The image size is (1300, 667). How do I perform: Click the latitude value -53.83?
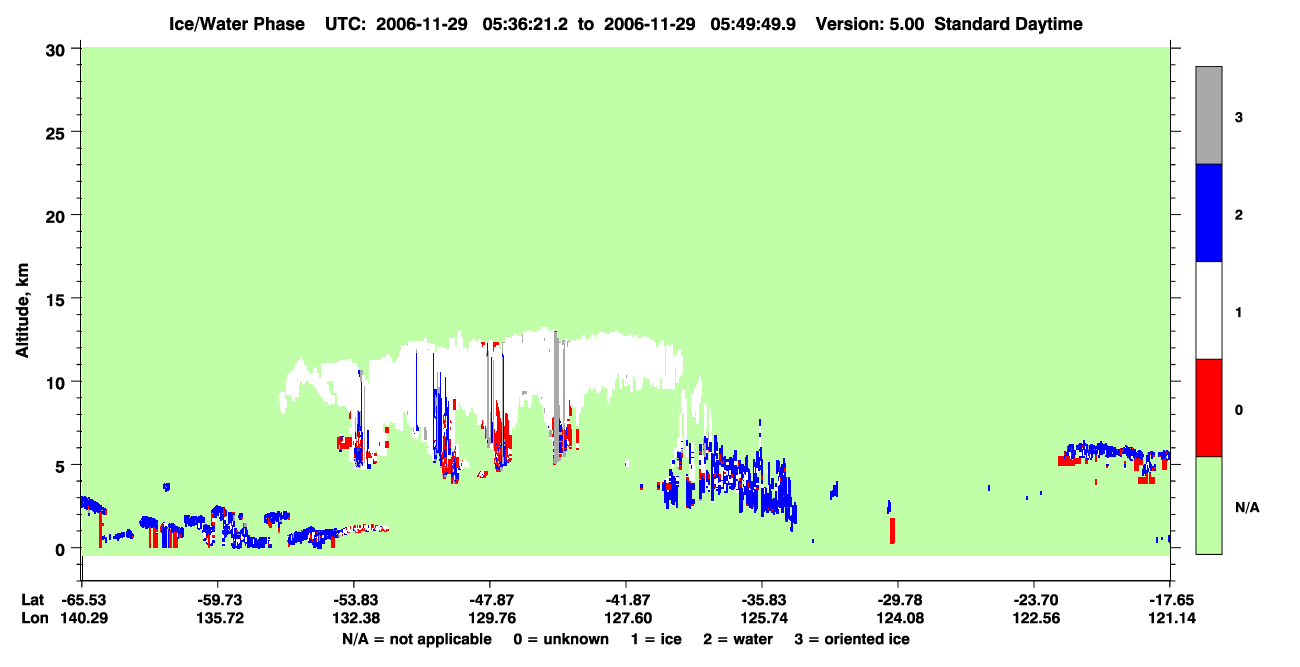[353, 599]
